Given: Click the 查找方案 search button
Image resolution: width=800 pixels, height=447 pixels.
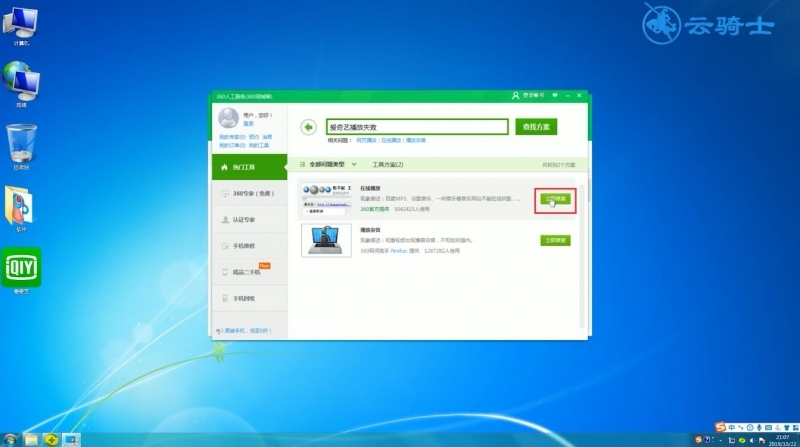Looking at the screenshot, I should [x=536, y=127].
